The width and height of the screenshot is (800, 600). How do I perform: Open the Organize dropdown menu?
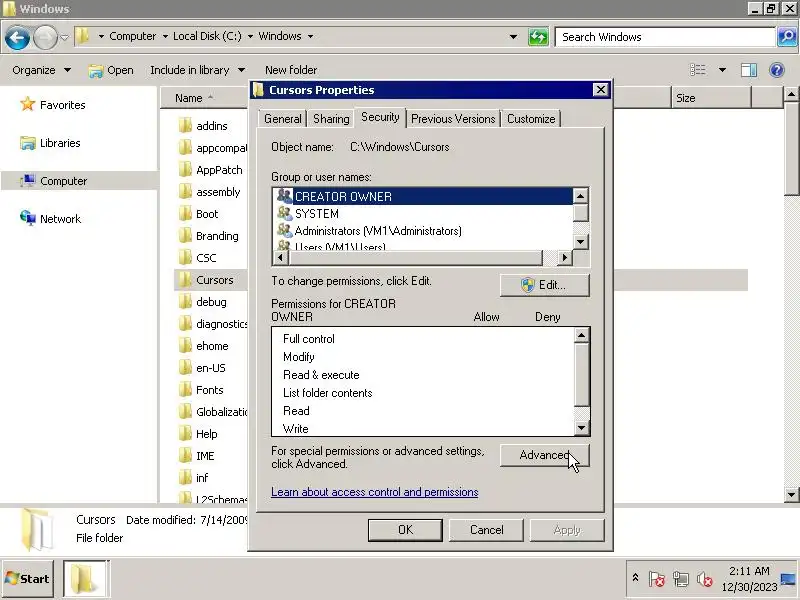click(41, 70)
